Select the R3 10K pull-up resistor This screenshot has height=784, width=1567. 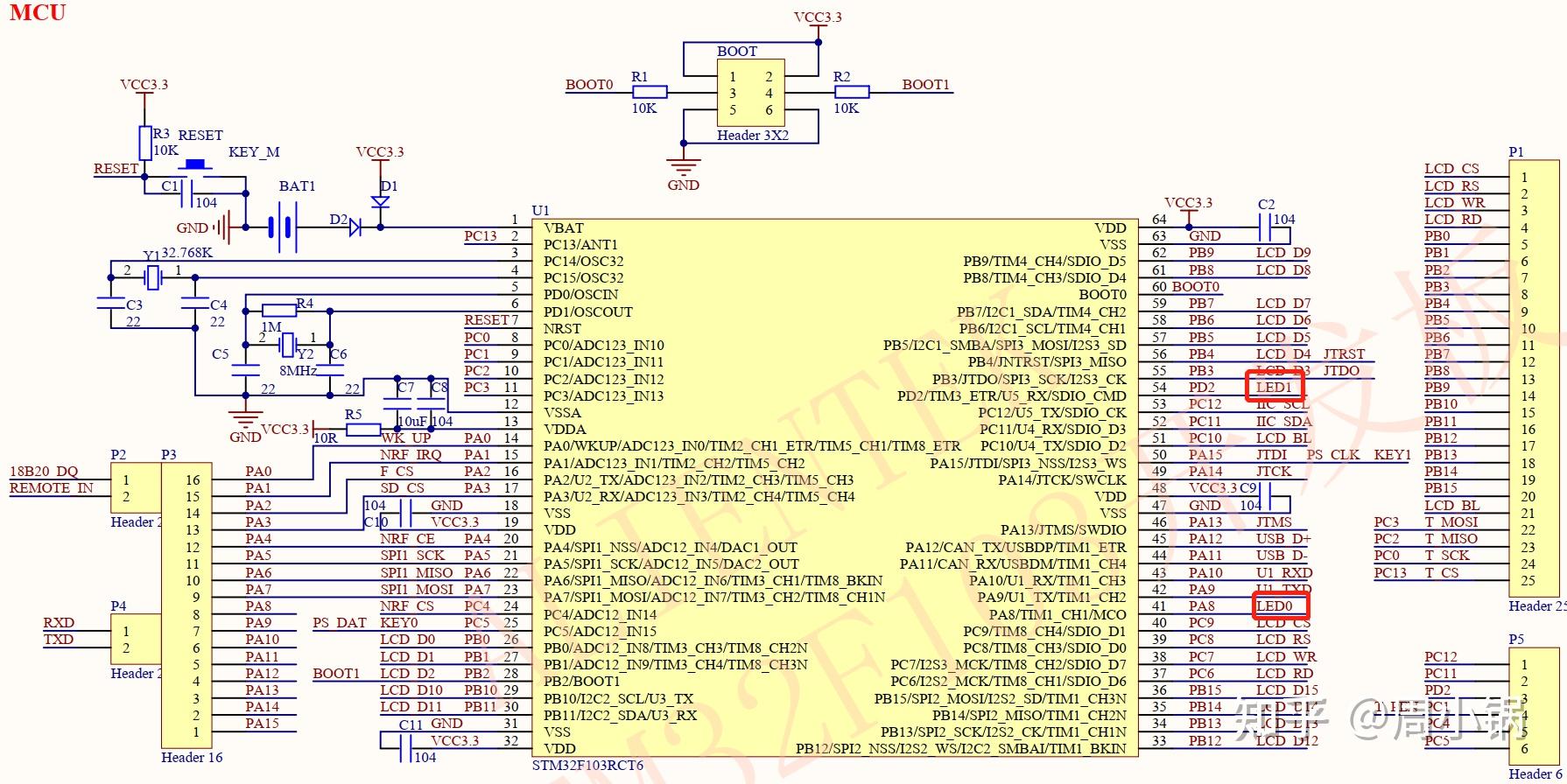tap(145, 143)
